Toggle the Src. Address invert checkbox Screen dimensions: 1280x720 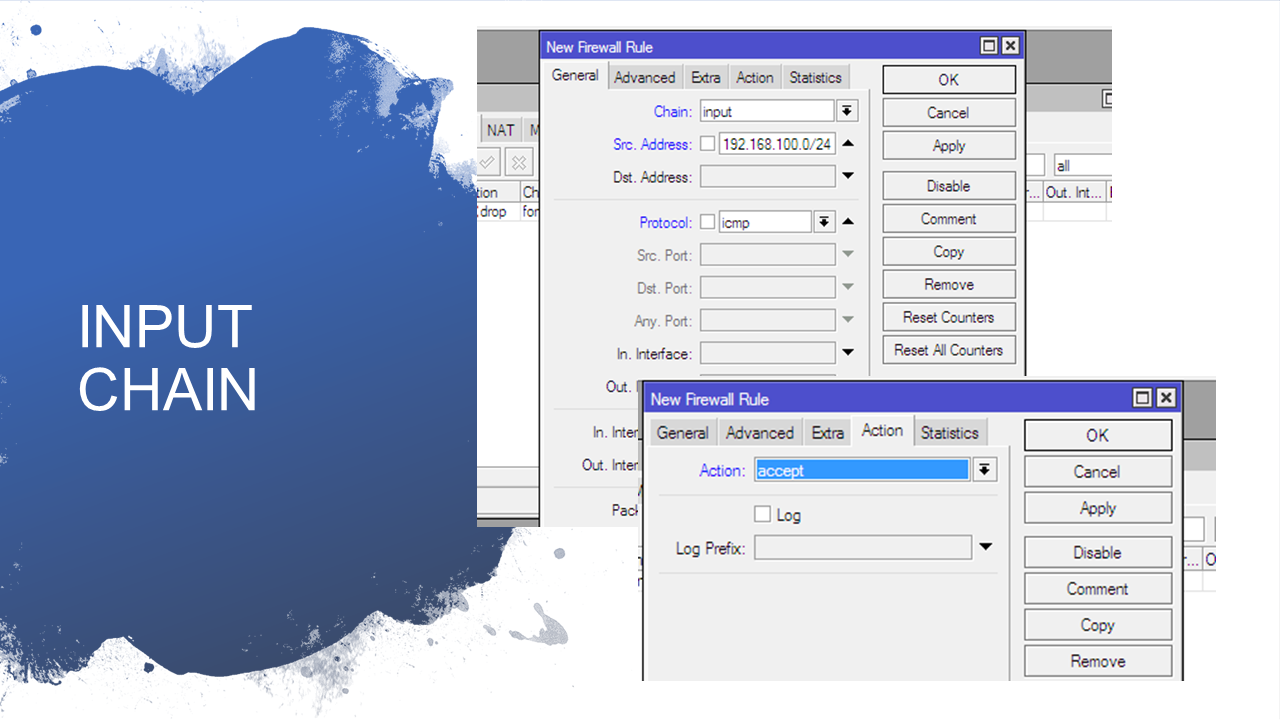click(x=708, y=144)
